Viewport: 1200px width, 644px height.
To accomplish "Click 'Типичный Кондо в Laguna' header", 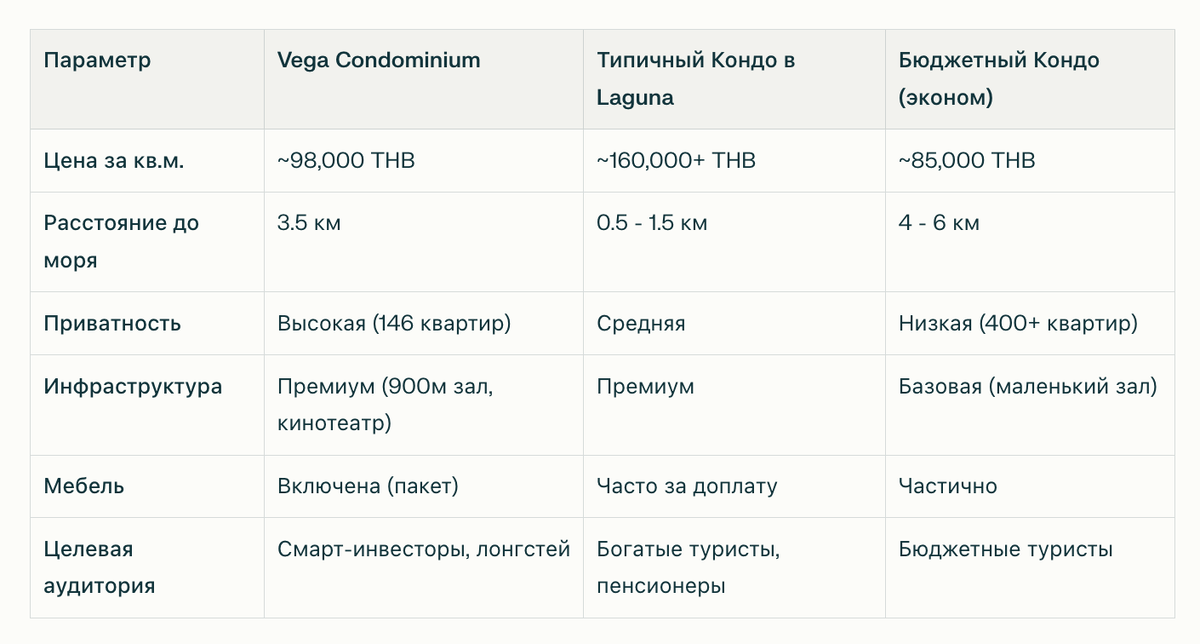I will coord(696,79).
